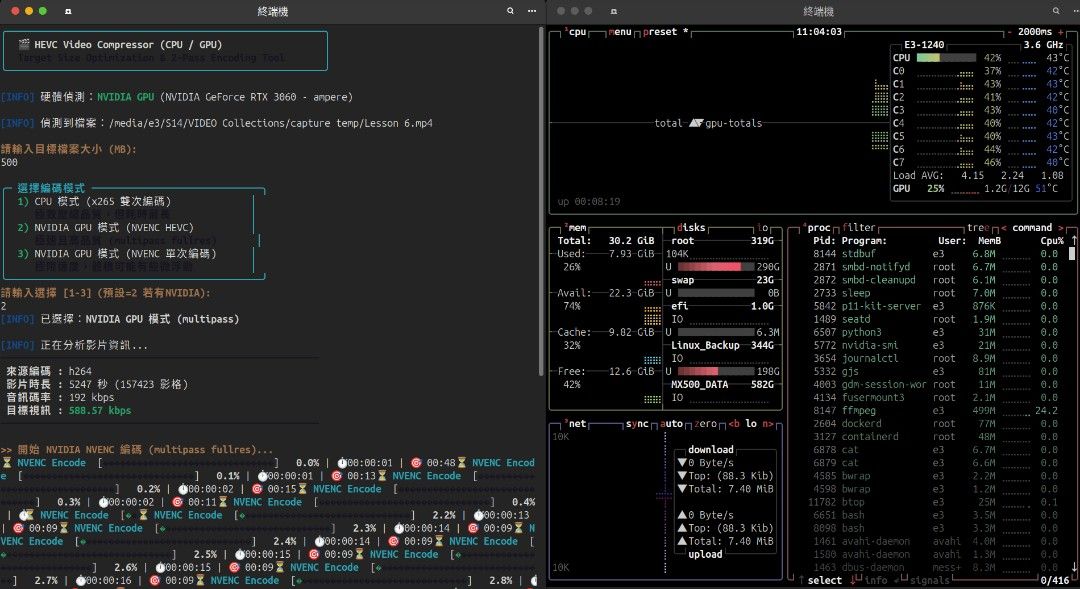Click new-tab icon in left terminal titlebar
Viewport: 1080px width, 589px height.
pos(68,11)
